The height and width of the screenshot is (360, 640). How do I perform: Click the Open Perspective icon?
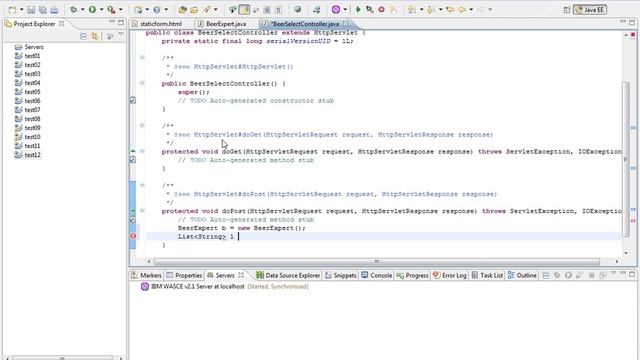click(567, 10)
